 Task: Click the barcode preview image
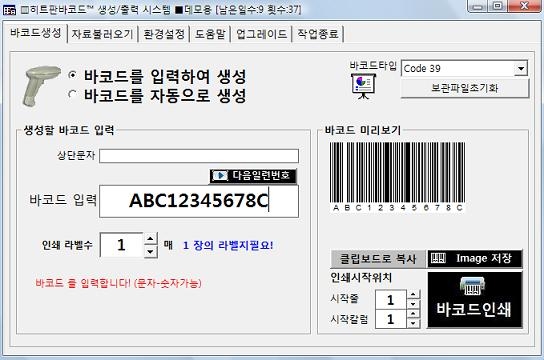click(397, 177)
